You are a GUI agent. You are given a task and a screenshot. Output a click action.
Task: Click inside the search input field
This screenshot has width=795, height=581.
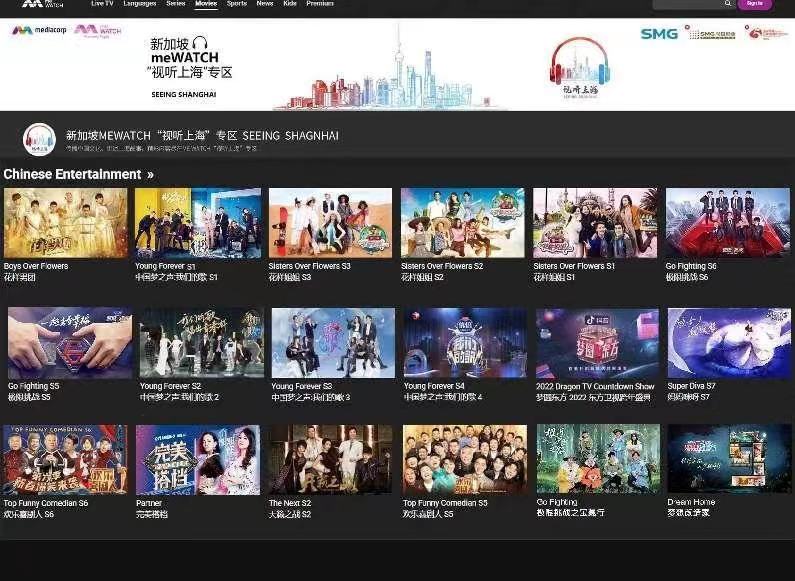pyautogui.click(x=688, y=4)
